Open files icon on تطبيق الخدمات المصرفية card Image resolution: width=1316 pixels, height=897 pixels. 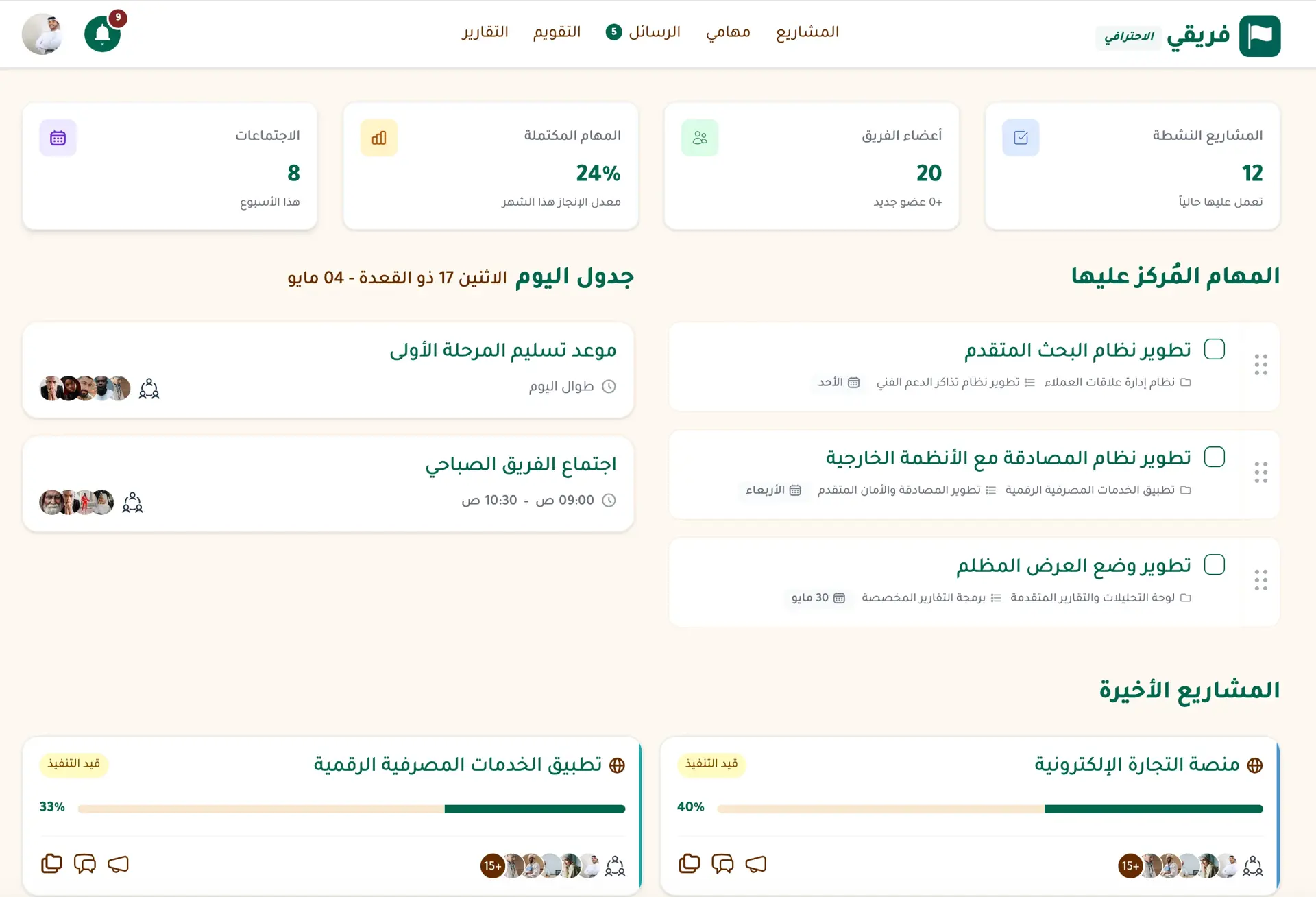51,863
